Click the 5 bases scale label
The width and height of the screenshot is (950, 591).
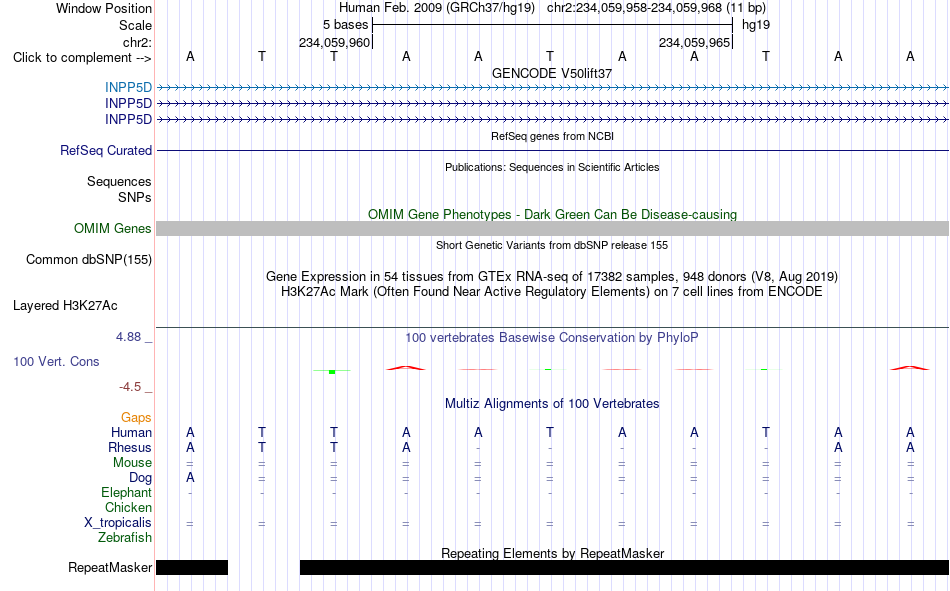tap(345, 25)
